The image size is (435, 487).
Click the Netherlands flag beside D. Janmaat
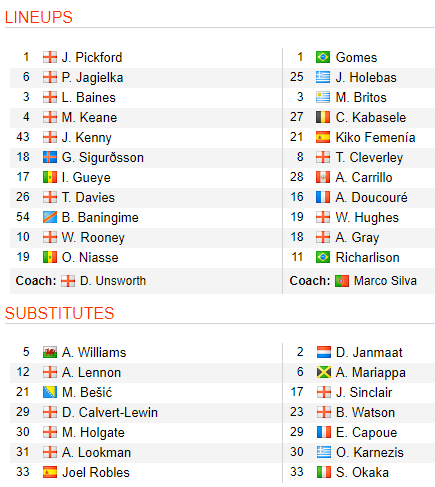click(x=323, y=352)
